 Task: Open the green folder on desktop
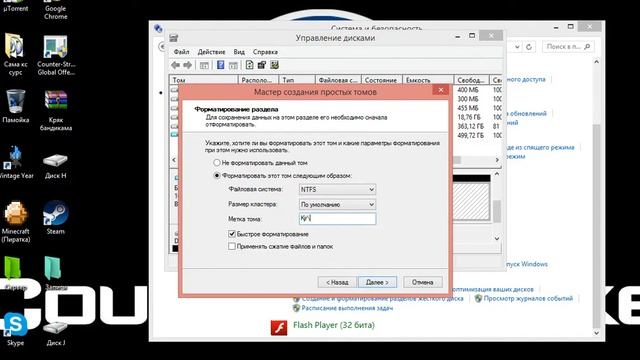click(x=16, y=273)
